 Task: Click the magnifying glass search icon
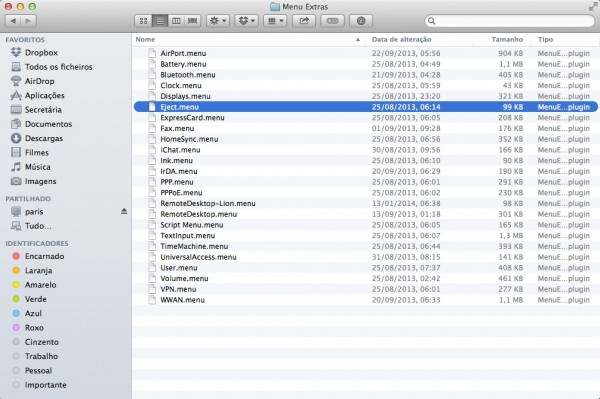click(432, 21)
